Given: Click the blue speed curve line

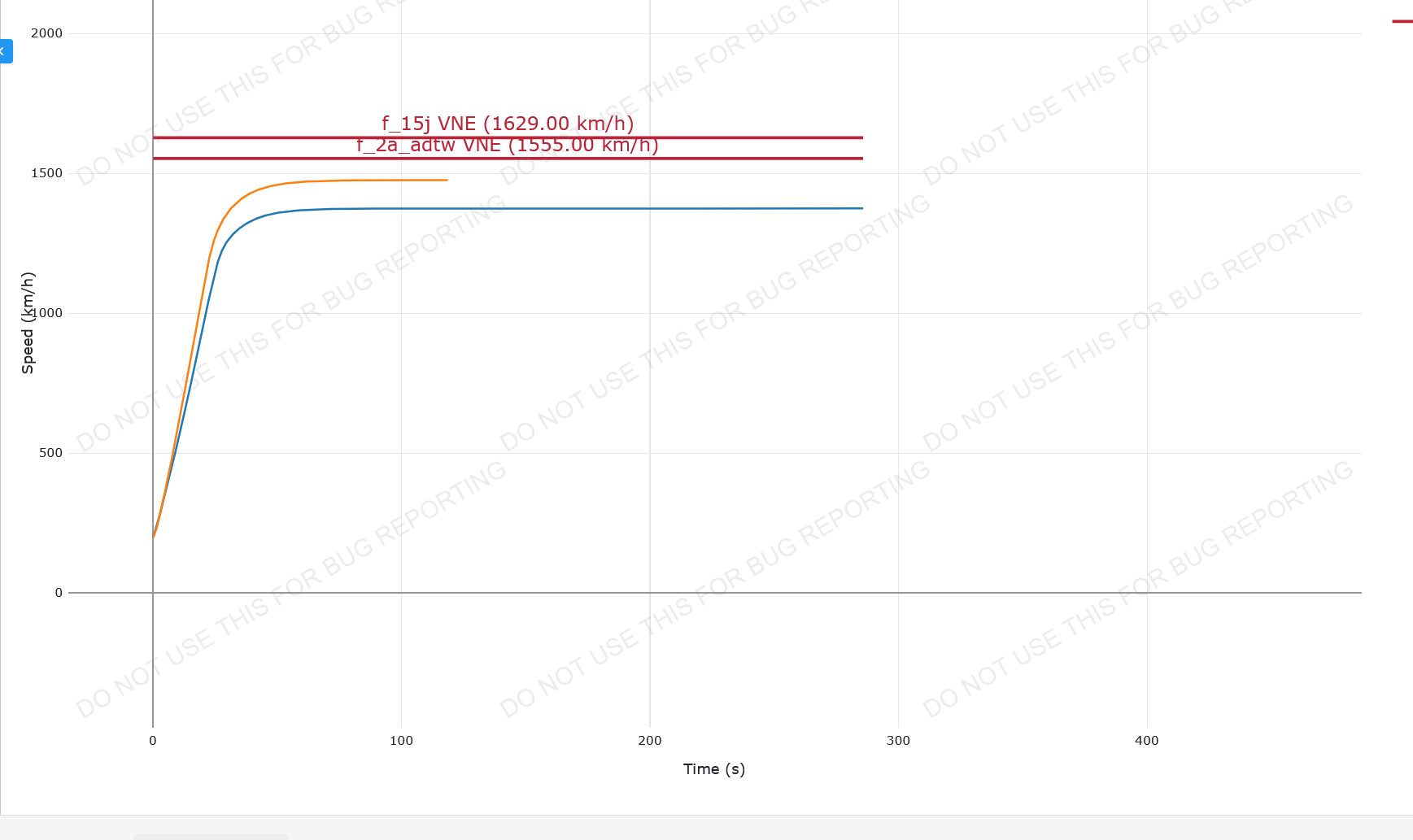Looking at the screenshot, I should 569,209.
